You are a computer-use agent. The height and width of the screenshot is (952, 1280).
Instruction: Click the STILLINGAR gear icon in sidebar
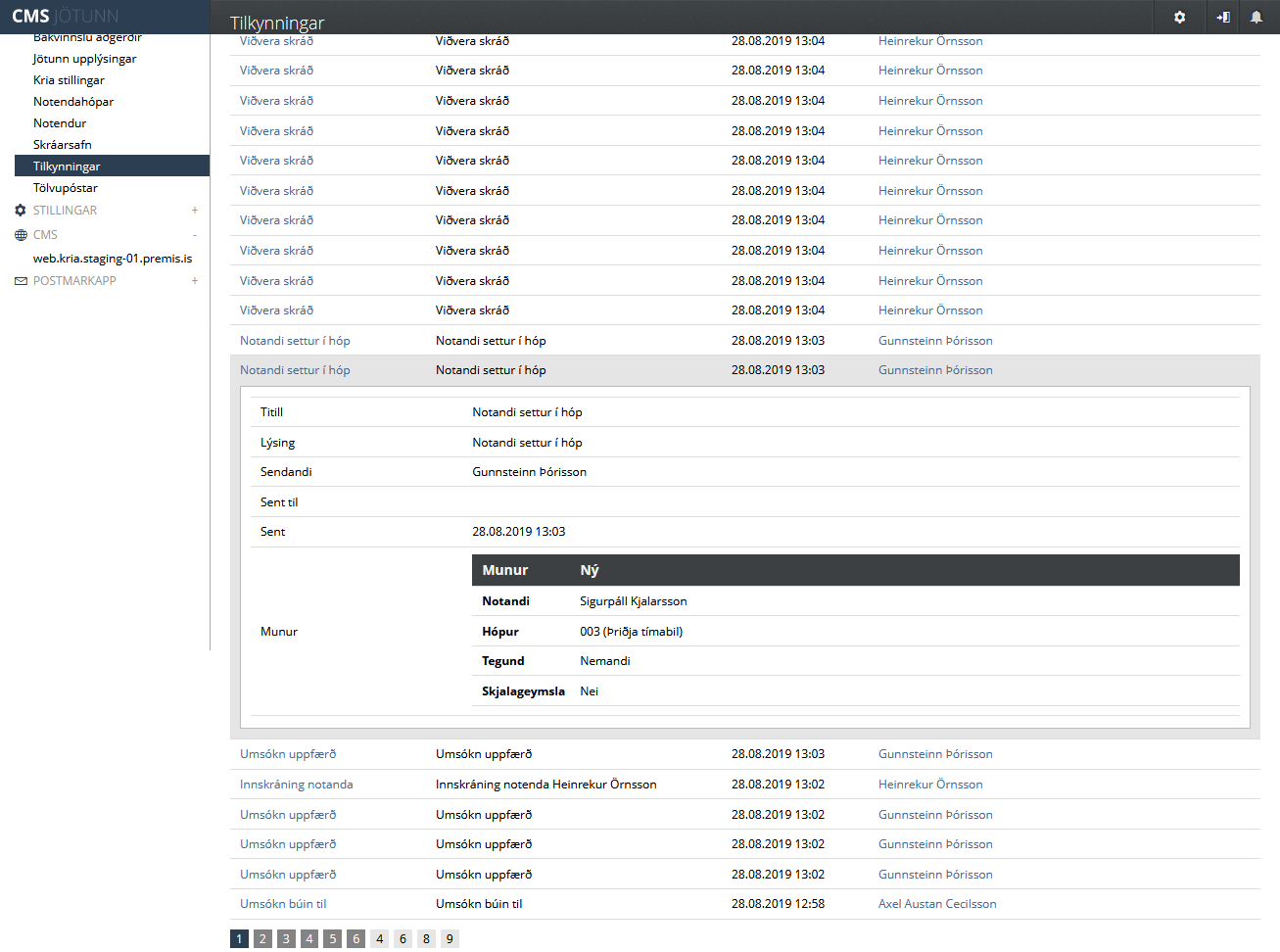21,211
